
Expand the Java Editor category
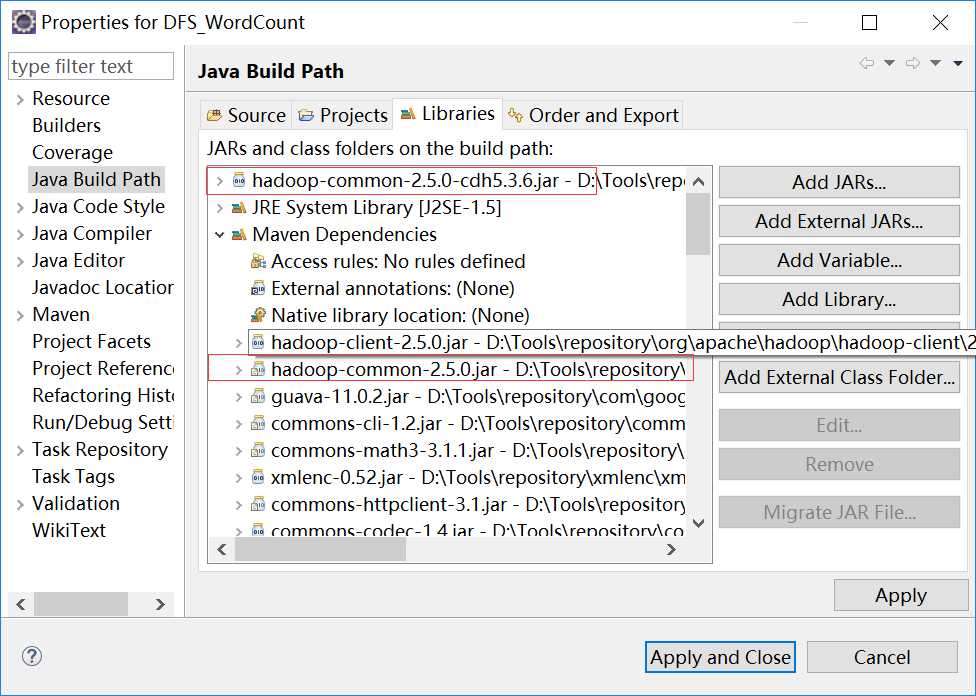tap(20, 261)
